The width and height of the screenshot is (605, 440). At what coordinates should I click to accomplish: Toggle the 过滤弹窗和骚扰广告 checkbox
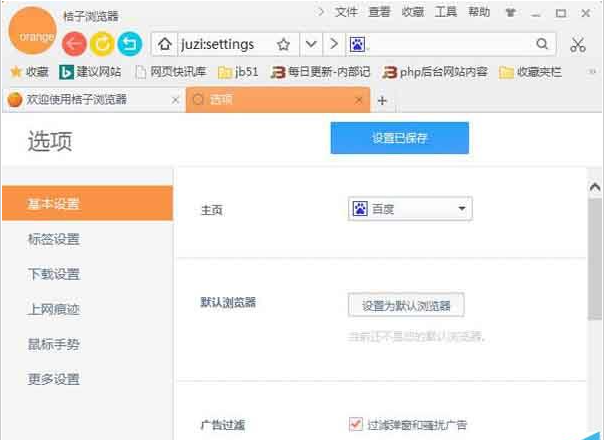point(355,424)
